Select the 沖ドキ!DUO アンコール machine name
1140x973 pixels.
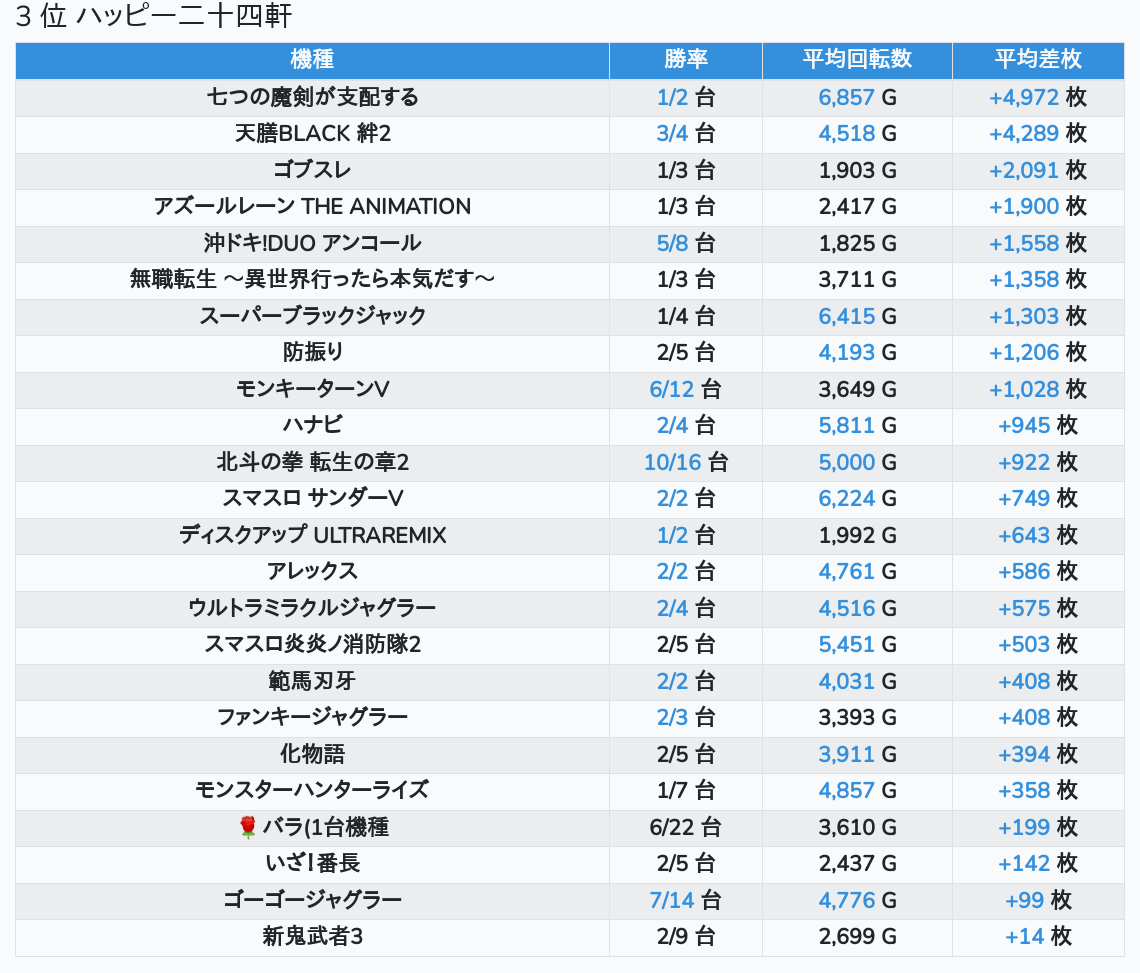point(312,243)
